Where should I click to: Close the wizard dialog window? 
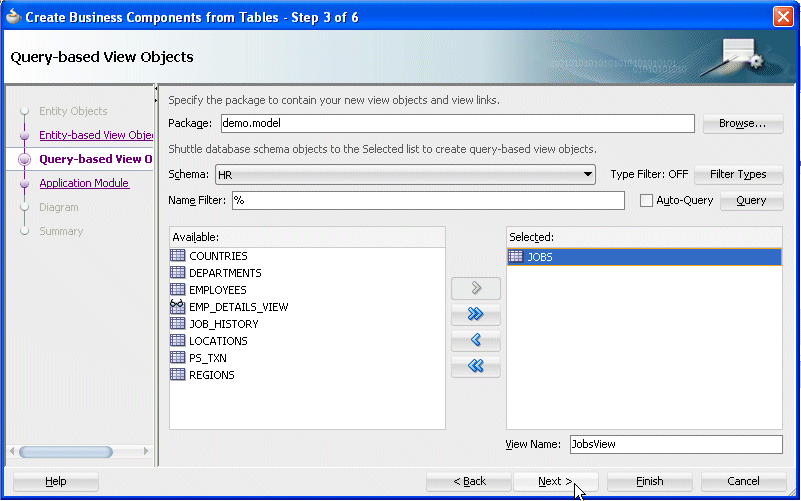point(783,16)
